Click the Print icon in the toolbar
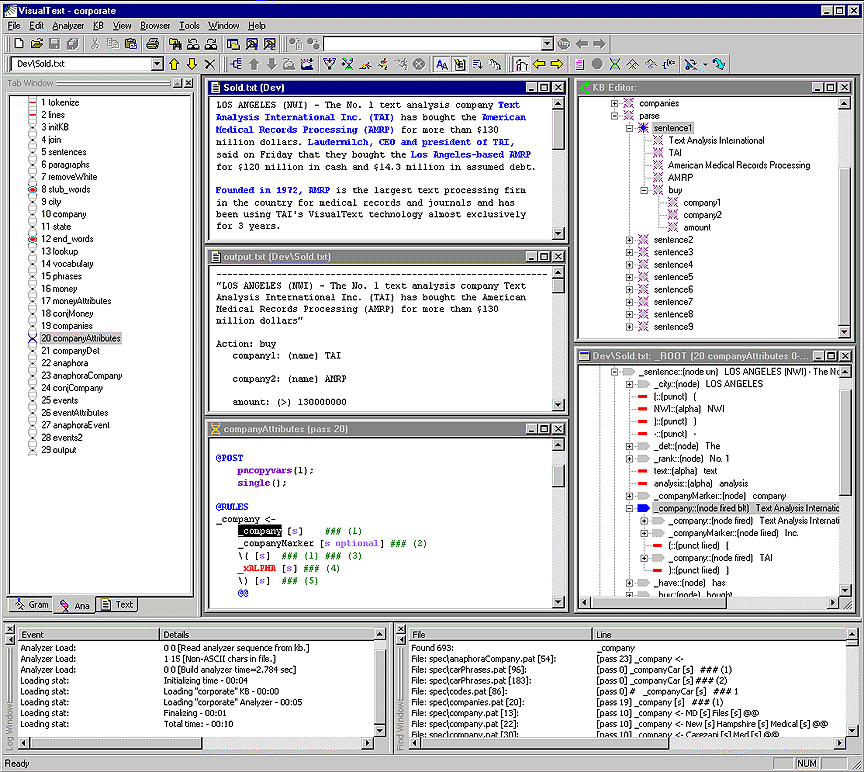This screenshot has width=864, height=772. [152, 44]
